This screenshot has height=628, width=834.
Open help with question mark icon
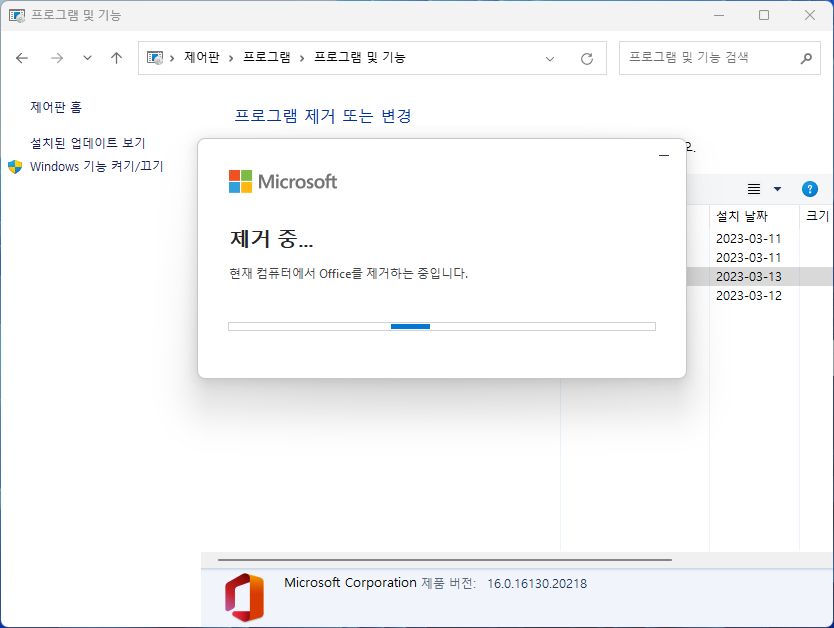click(x=810, y=189)
